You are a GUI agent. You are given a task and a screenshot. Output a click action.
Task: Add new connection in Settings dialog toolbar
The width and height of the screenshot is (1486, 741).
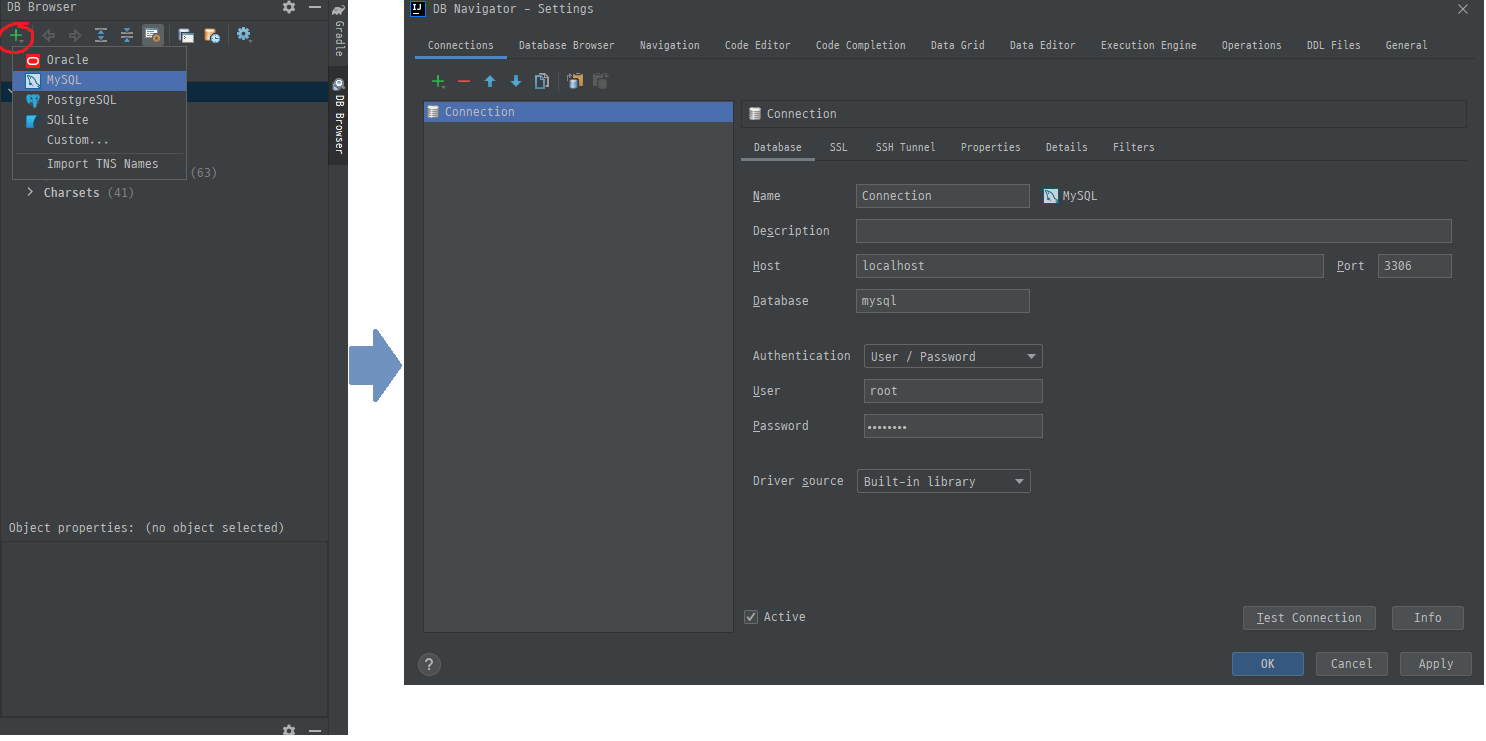[438, 81]
